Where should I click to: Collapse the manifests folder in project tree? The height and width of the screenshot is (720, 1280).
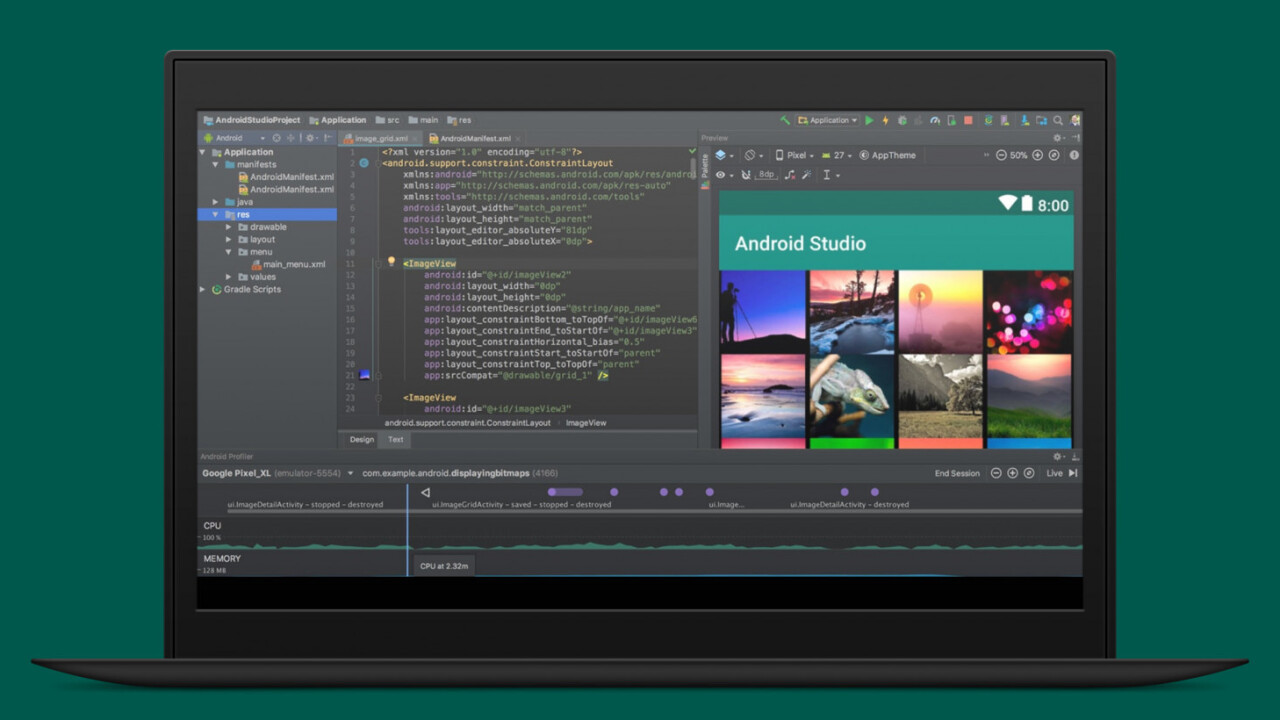point(216,165)
